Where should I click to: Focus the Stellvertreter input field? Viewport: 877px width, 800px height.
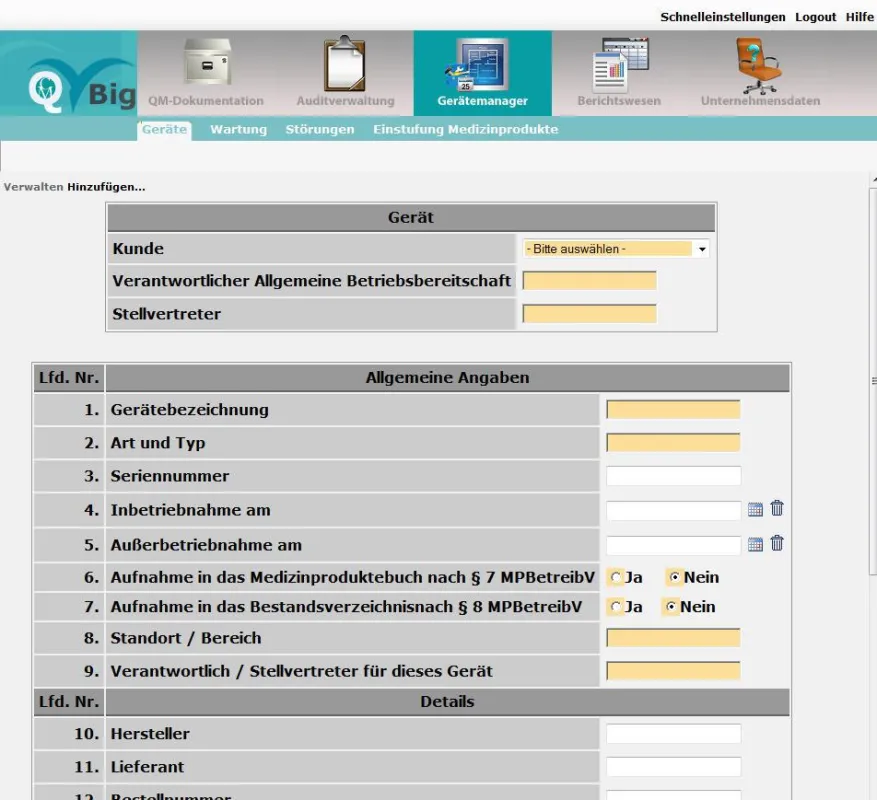pos(590,314)
